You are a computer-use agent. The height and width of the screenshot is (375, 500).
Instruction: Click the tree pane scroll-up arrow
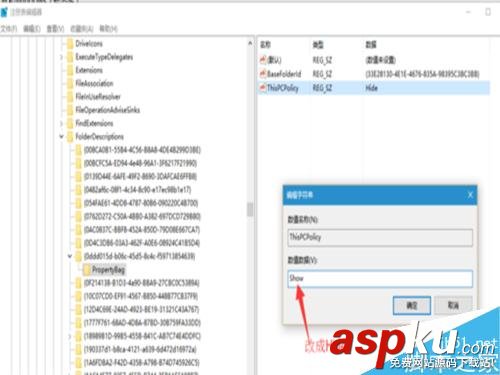coord(250,43)
